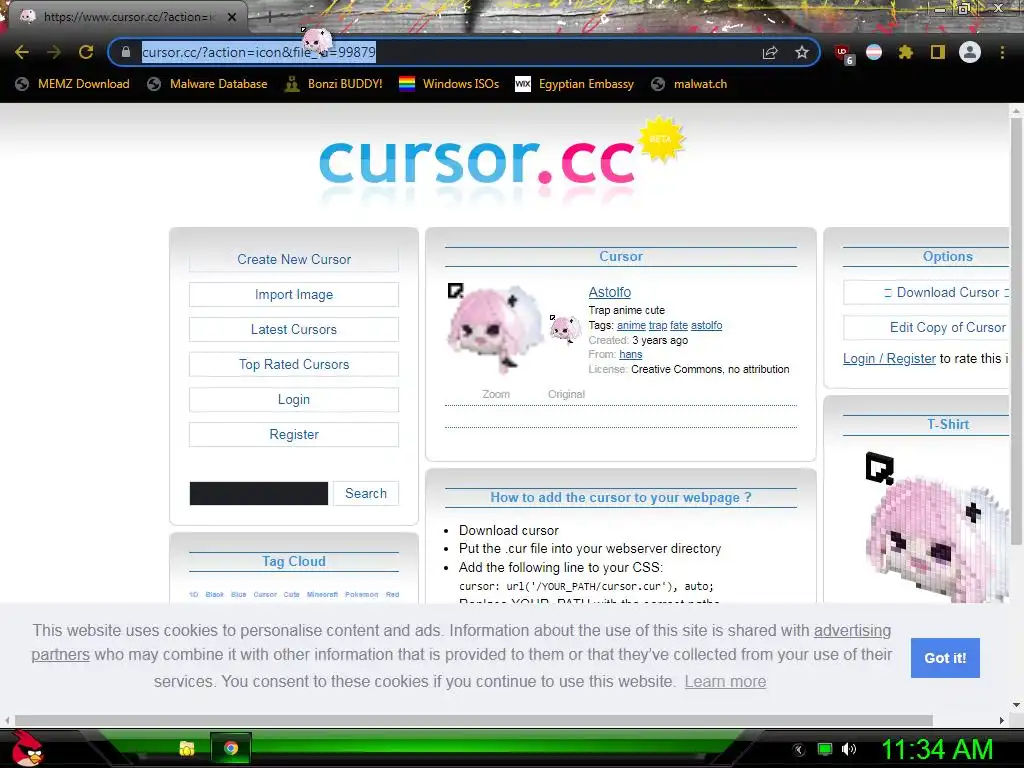Bookmark this page with the star icon
Image resolution: width=1024 pixels, height=768 pixels.
[802, 52]
